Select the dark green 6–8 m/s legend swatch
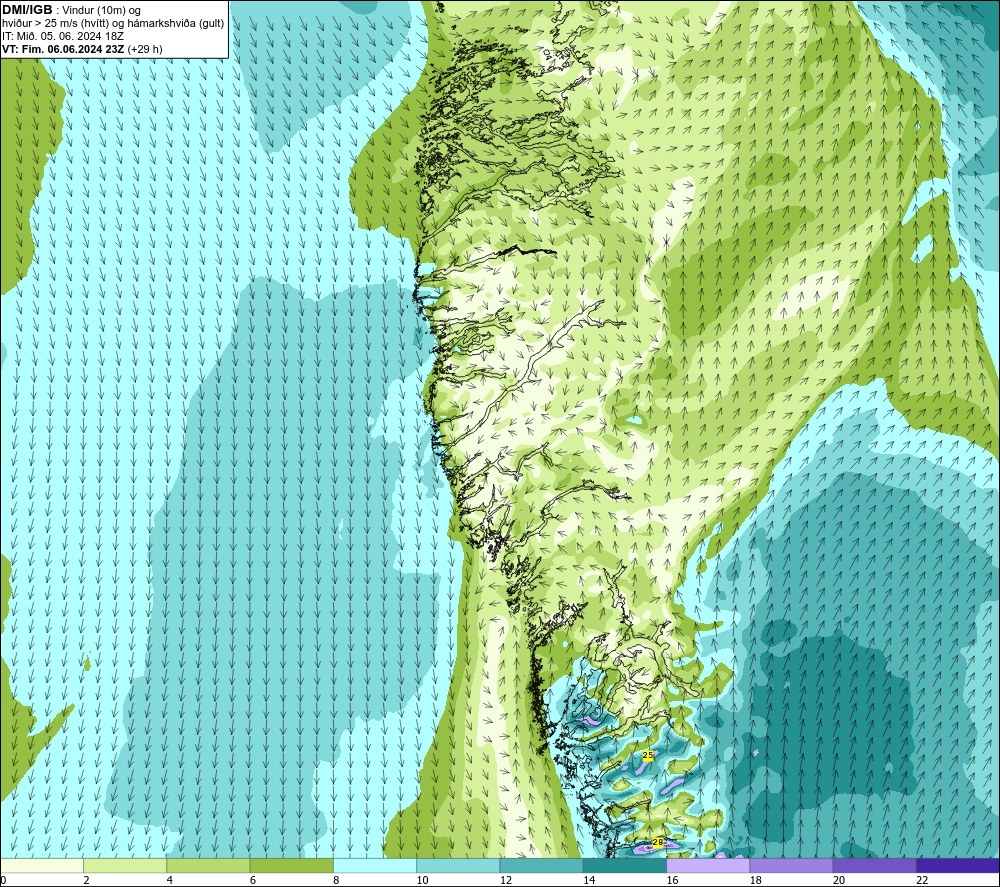 291,865
